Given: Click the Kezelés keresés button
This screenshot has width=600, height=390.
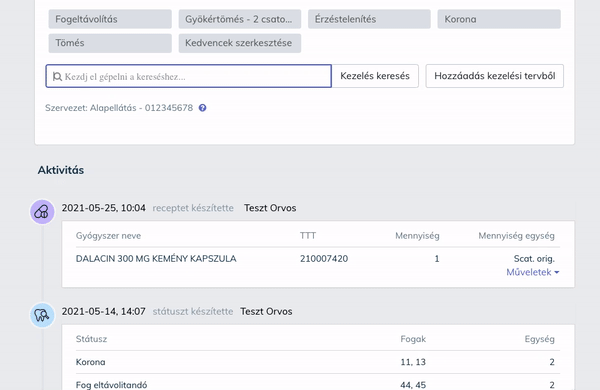Looking at the screenshot, I should coord(375,76).
